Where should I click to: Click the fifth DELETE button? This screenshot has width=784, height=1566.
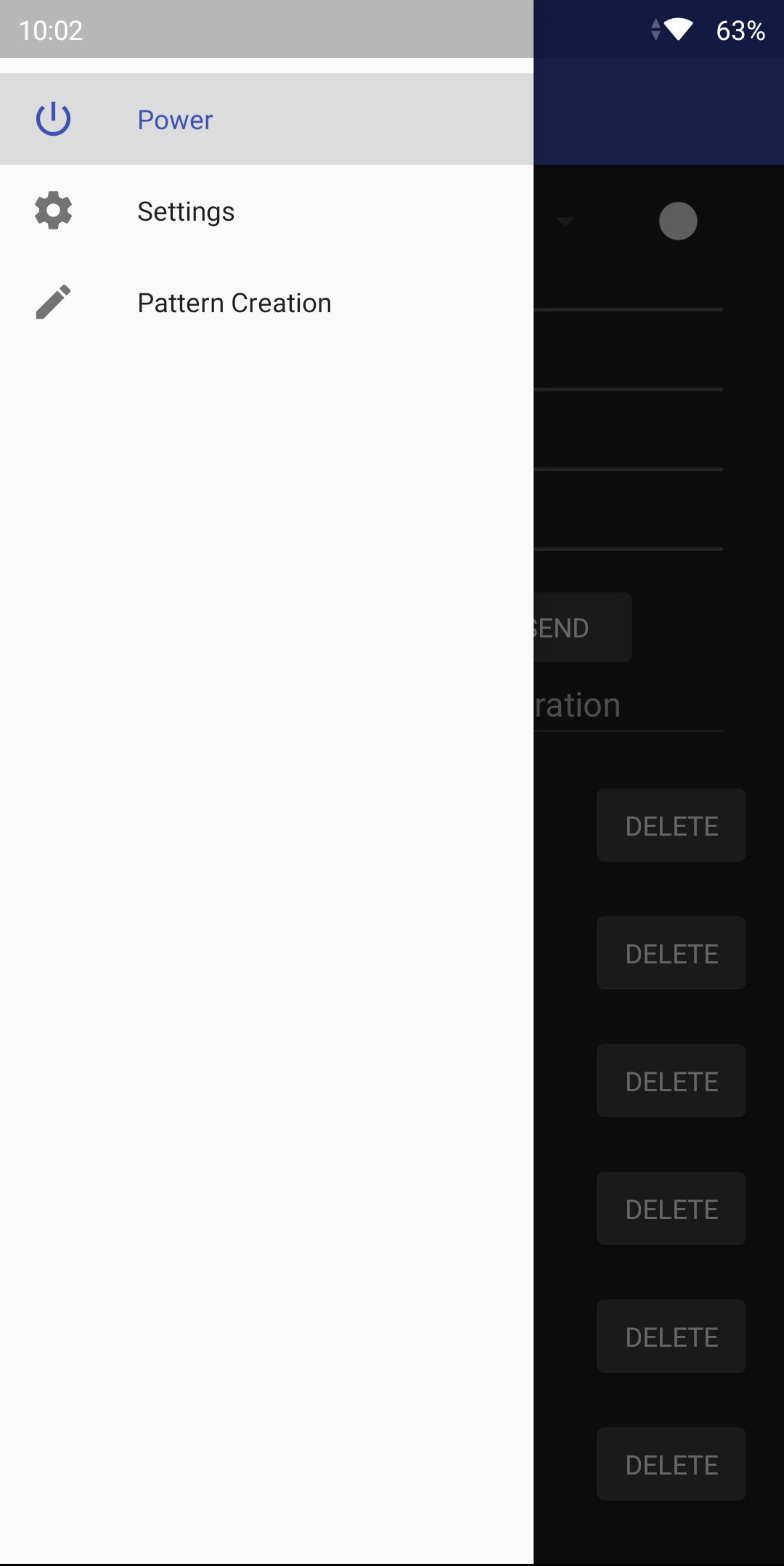click(671, 1337)
